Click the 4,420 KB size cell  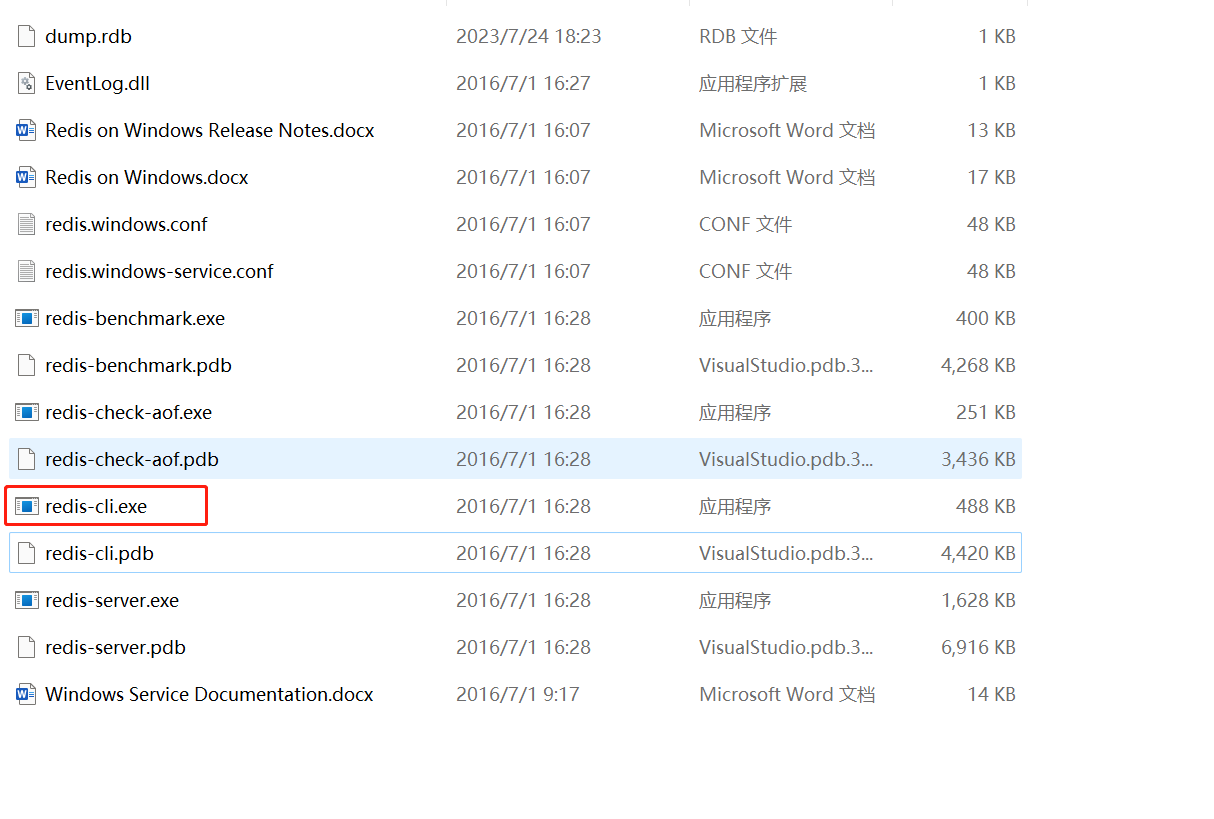(x=978, y=553)
